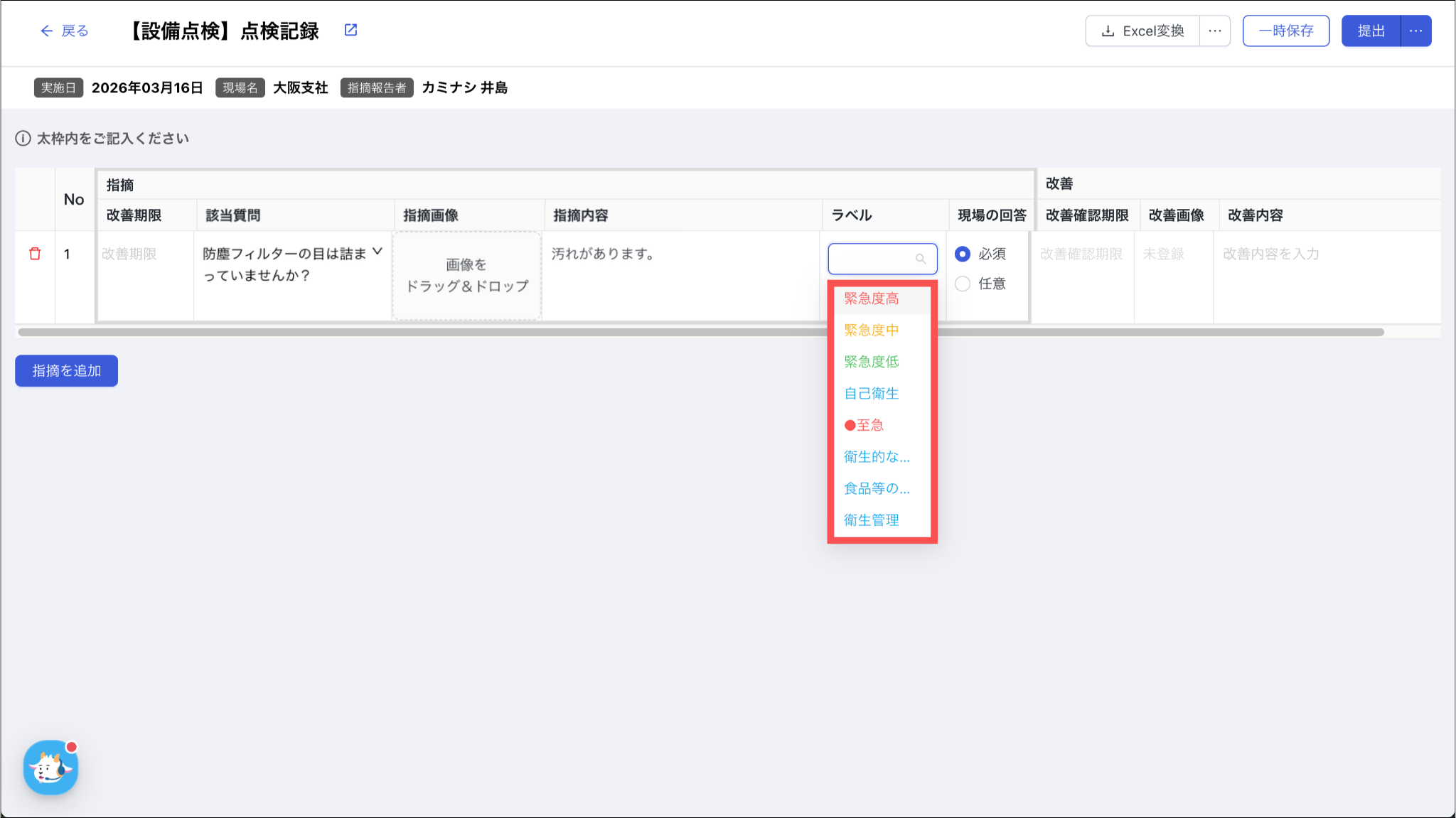Click the 一時保存 button

[x=1285, y=31]
